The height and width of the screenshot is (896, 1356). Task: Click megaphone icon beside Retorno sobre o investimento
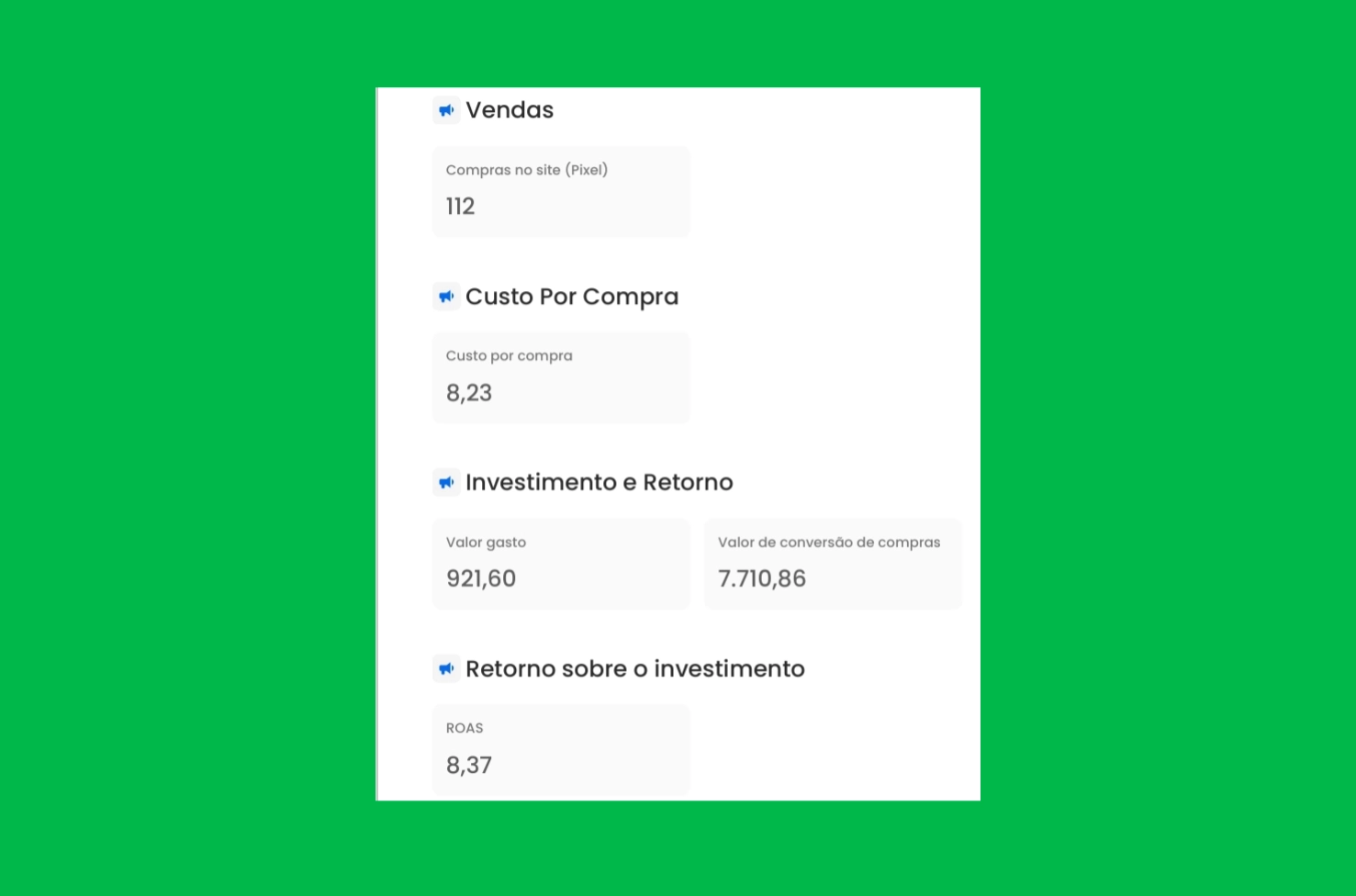tap(446, 668)
